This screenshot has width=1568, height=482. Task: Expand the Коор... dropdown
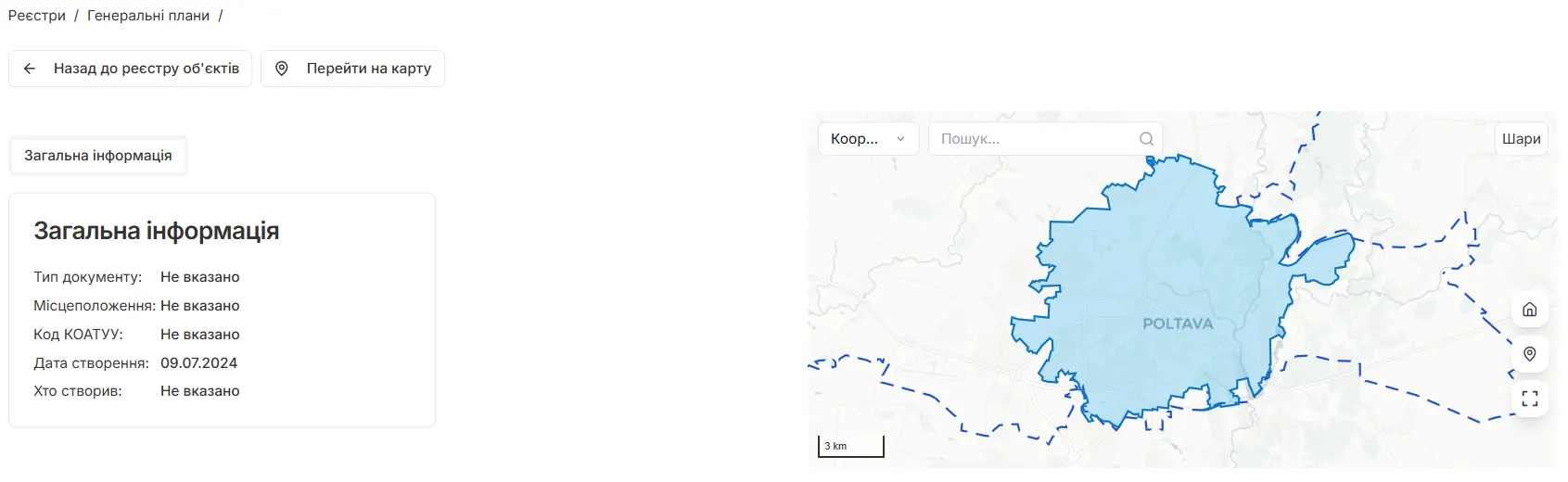click(x=869, y=139)
